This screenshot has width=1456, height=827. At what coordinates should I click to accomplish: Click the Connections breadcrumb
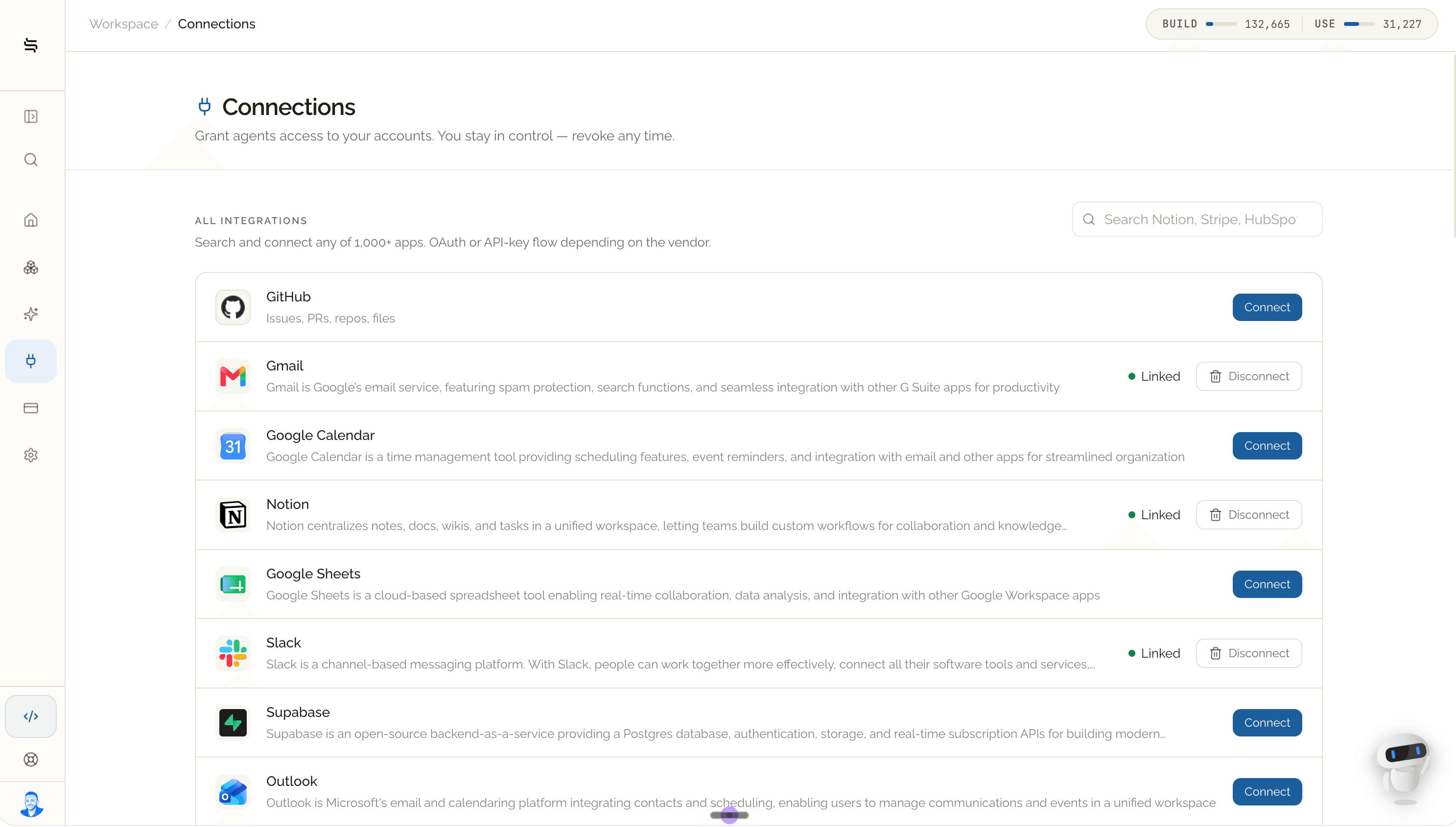pyautogui.click(x=216, y=24)
